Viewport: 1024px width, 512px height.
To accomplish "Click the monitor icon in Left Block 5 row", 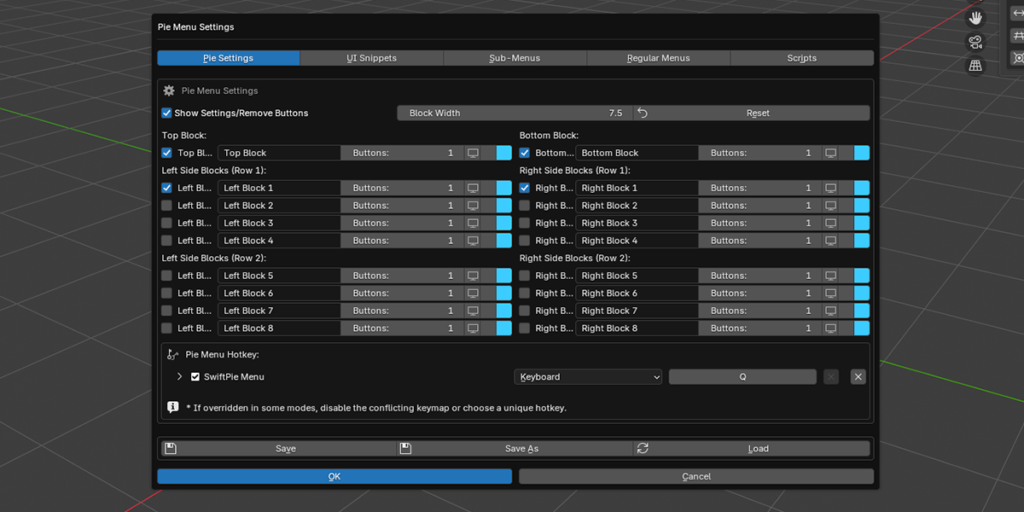I will (x=473, y=276).
